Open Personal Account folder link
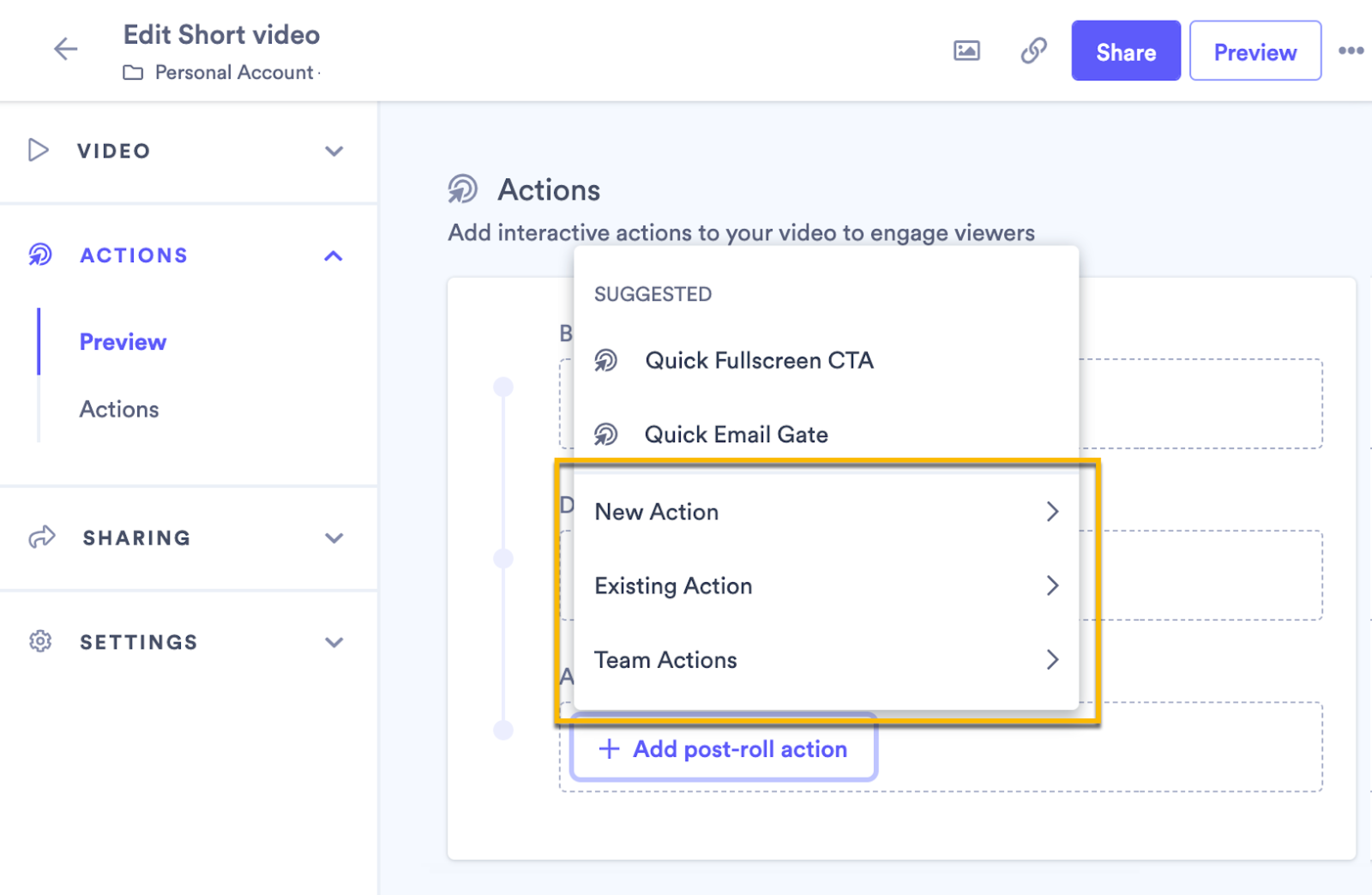1372x895 pixels. [x=234, y=72]
